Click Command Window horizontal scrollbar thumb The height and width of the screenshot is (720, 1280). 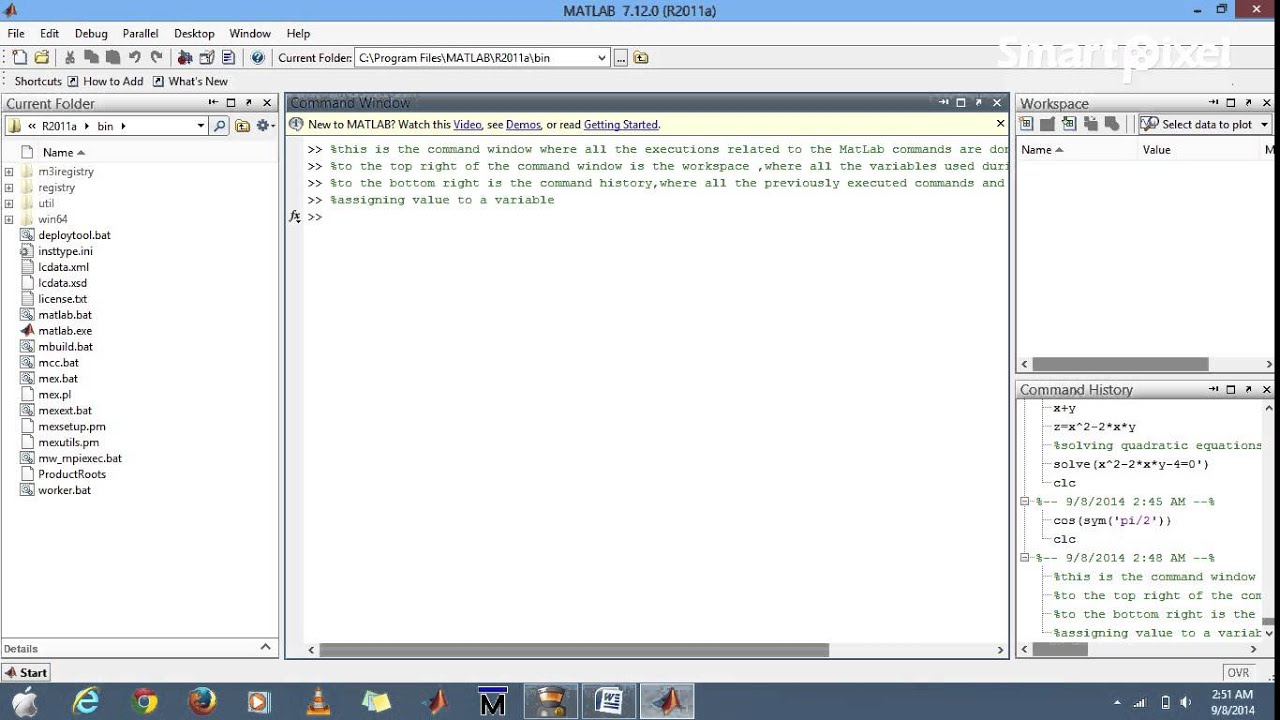click(574, 650)
